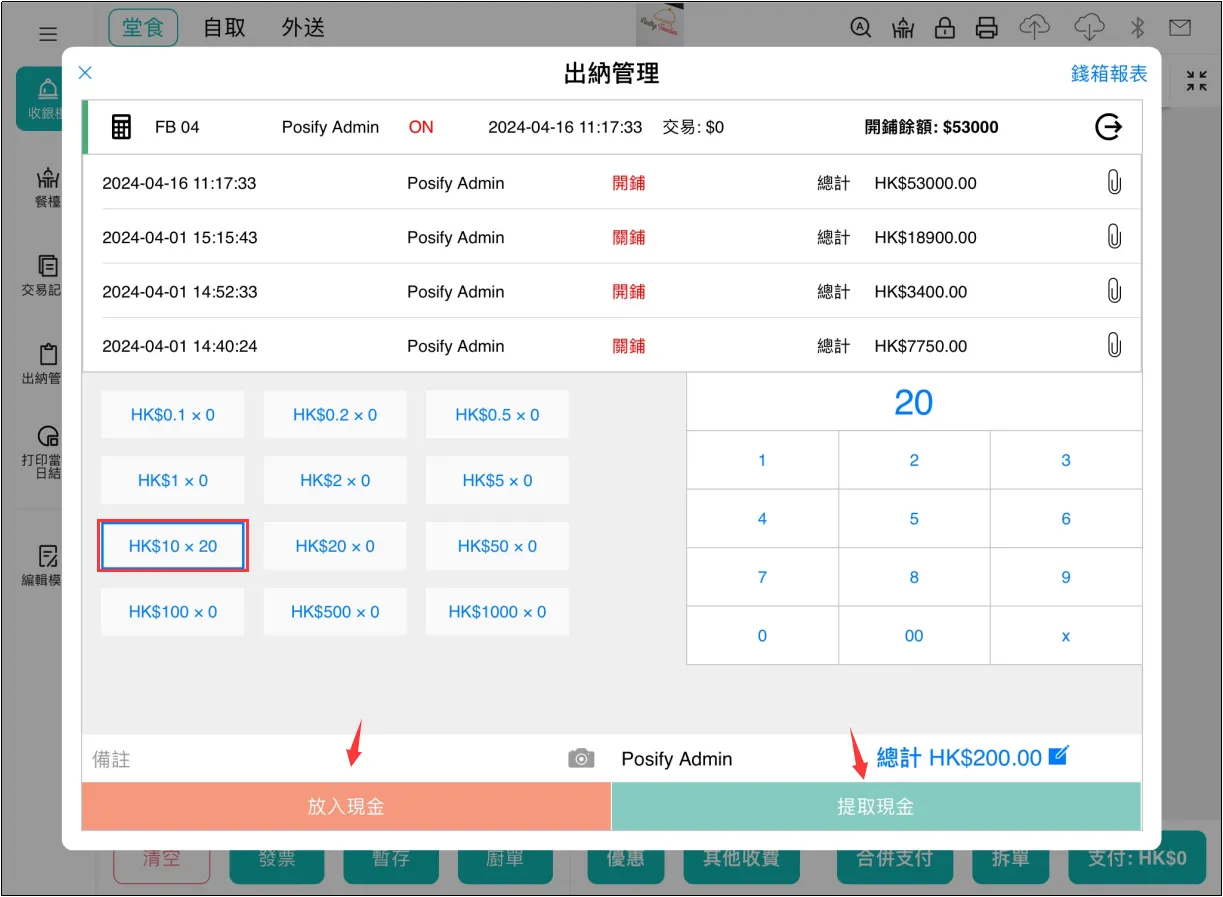Viewport: 1223px width, 897px height.
Task: Open the 錢箱報表 link
Action: point(1109,74)
